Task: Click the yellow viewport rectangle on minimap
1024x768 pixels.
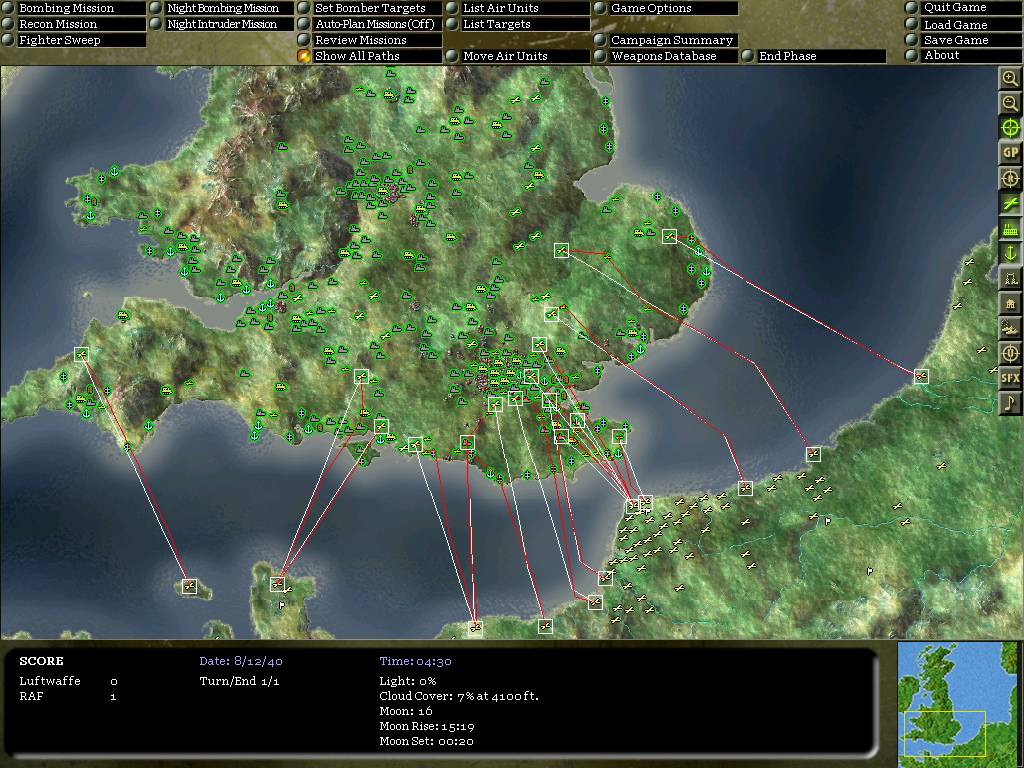Action: tap(944, 733)
